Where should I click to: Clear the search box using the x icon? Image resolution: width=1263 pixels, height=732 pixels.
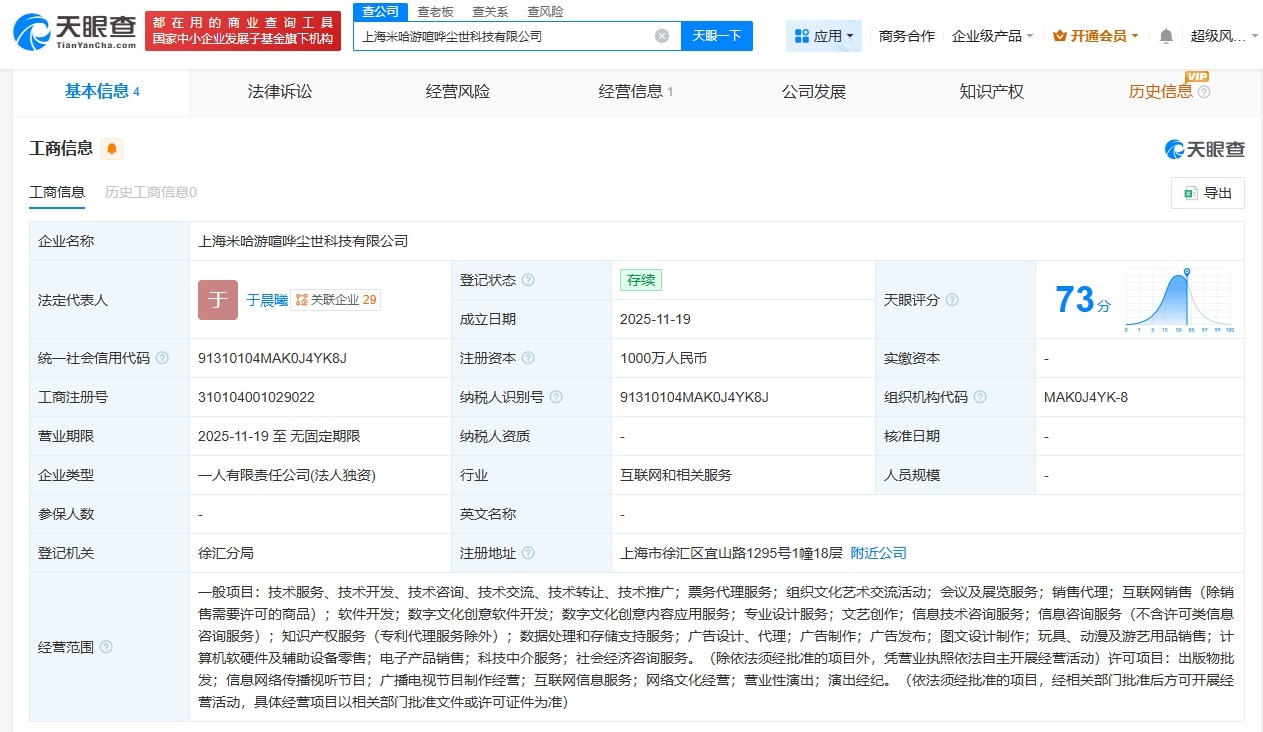(660, 35)
